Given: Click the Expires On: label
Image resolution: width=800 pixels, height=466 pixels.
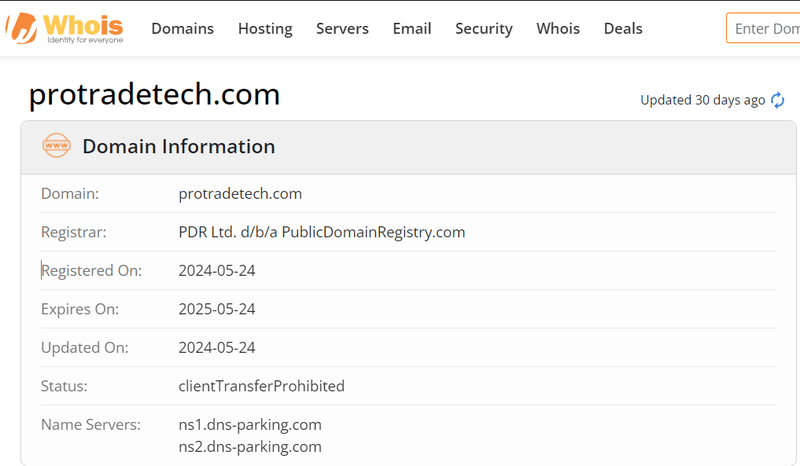Looking at the screenshot, I should tap(80, 309).
